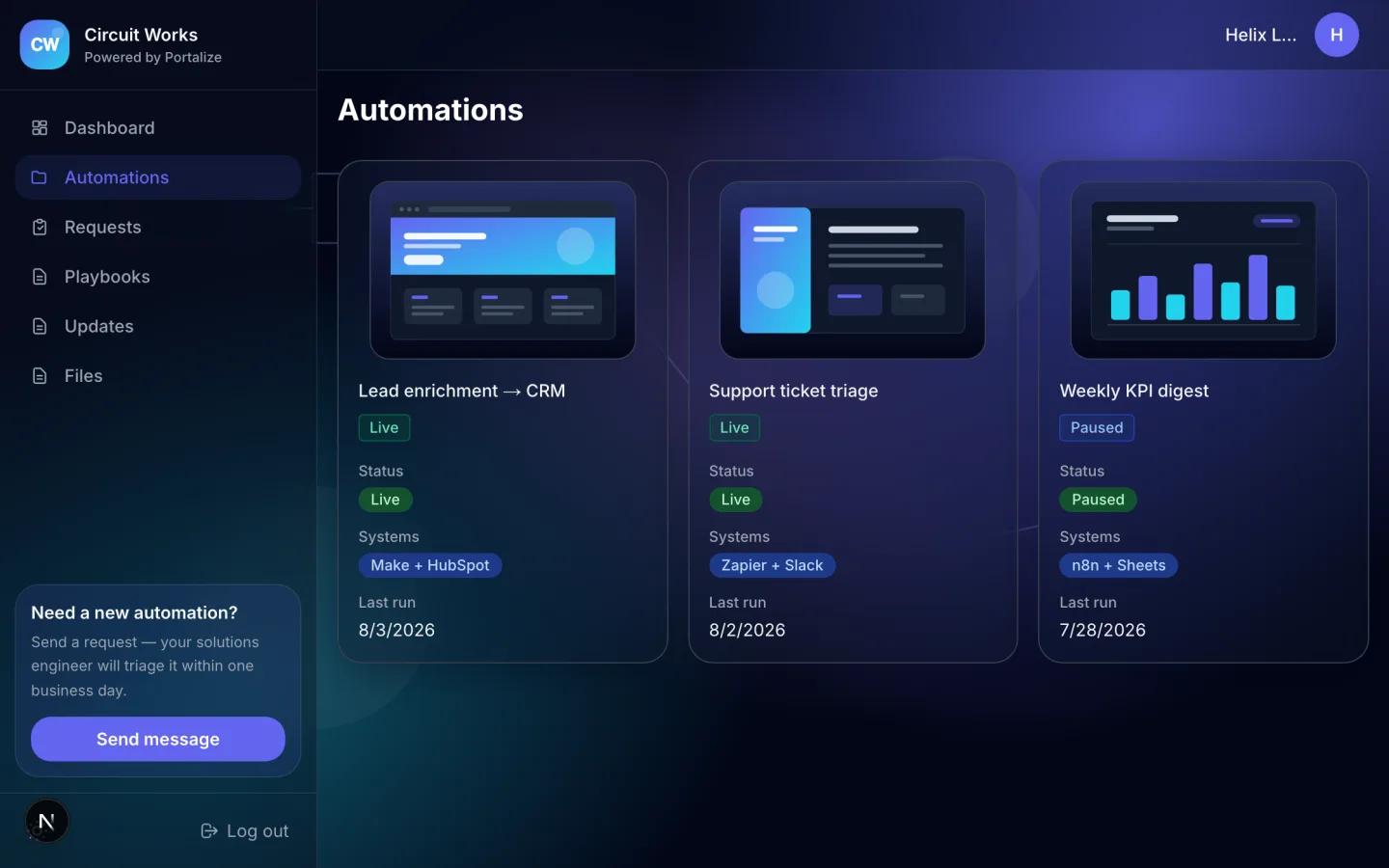Click Lead enrichment → CRM title
Screen dimensions: 1389x868
tap(462, 391)
